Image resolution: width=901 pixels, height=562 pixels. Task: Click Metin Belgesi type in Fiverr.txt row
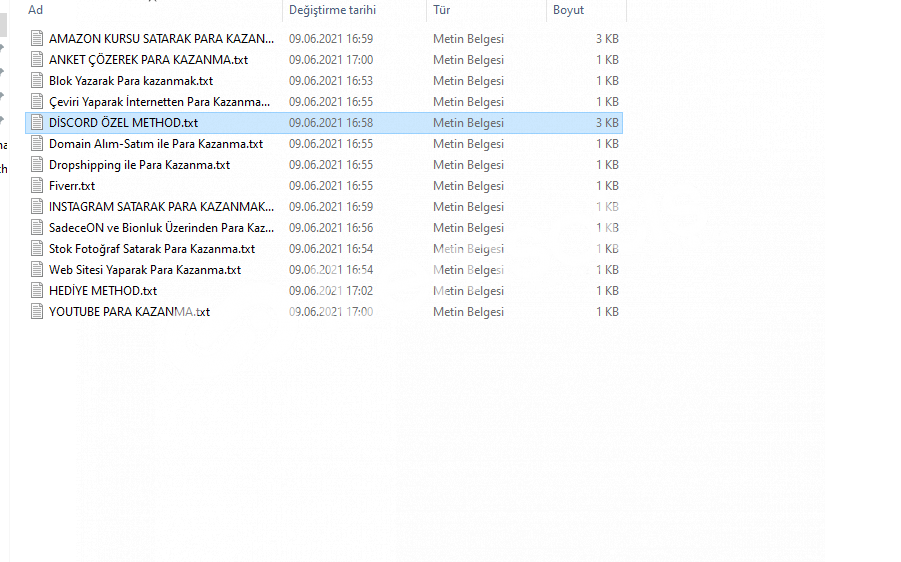click(x=468, y=186)
